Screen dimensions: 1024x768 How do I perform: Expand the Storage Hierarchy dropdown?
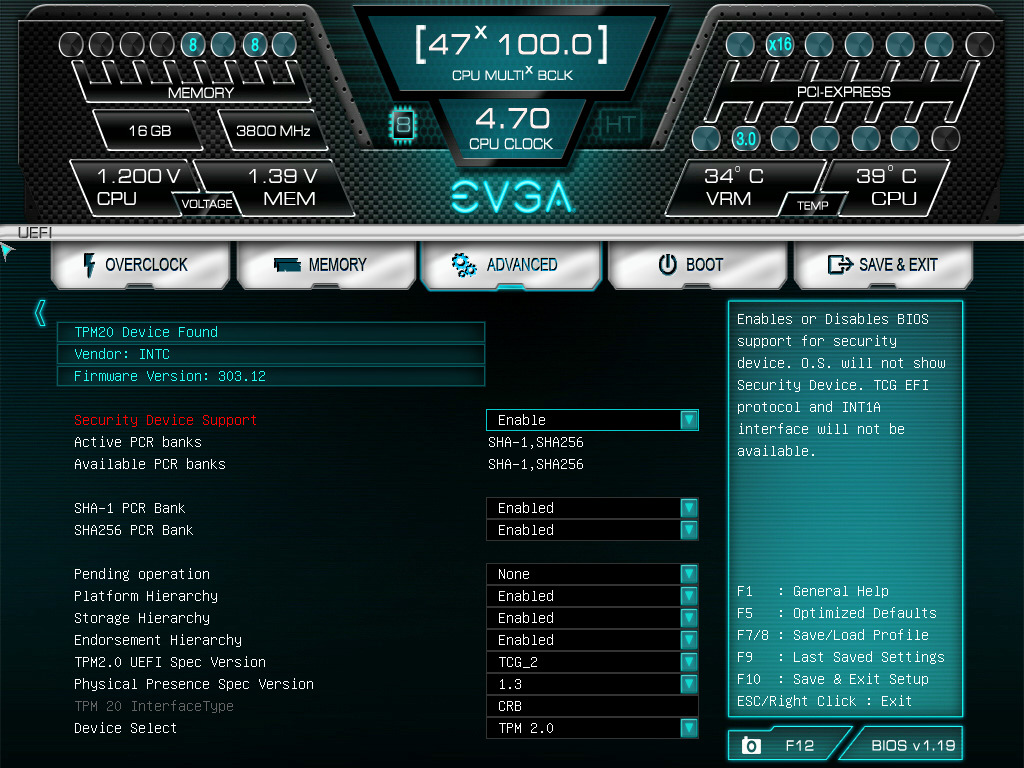click(592, 618)
